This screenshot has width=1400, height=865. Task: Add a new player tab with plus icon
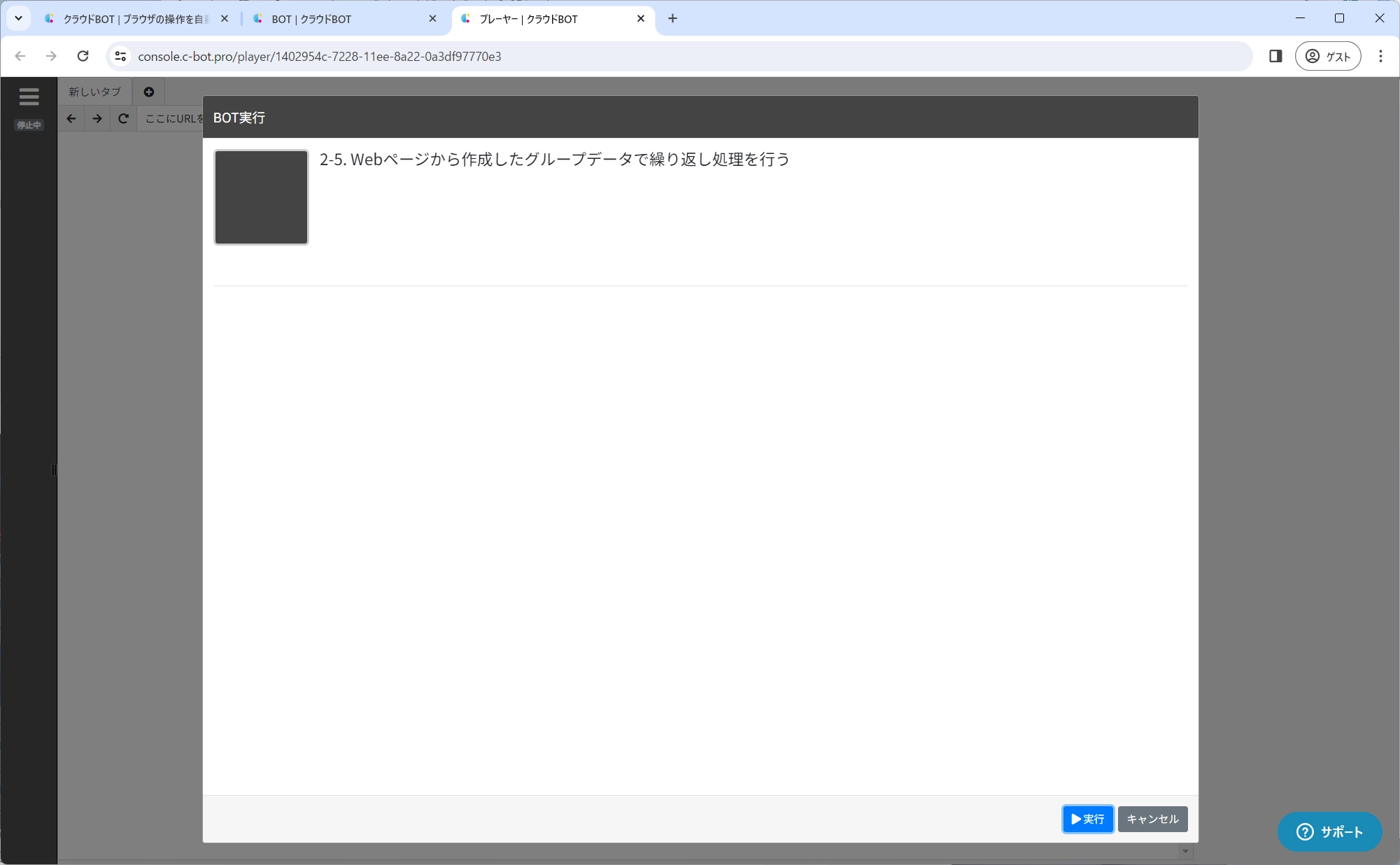click(148, 92)
